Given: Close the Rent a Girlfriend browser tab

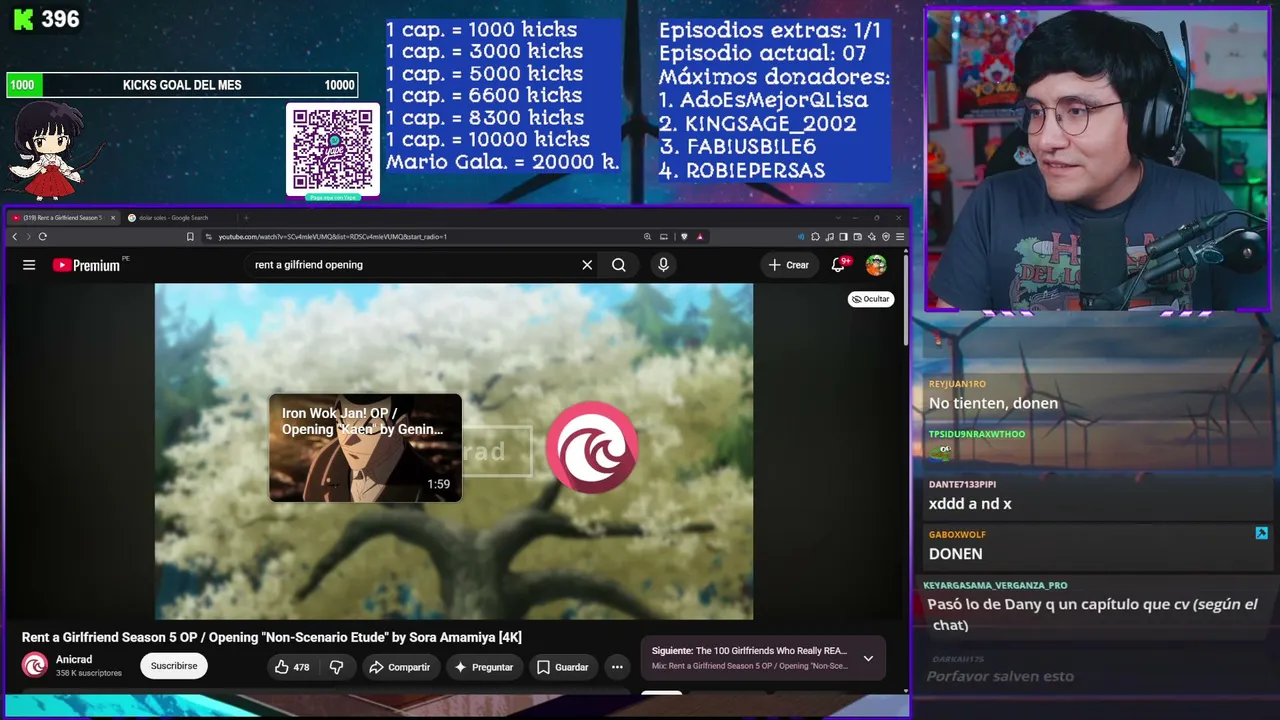Looking at the screenshot, I should coord(113,218).
